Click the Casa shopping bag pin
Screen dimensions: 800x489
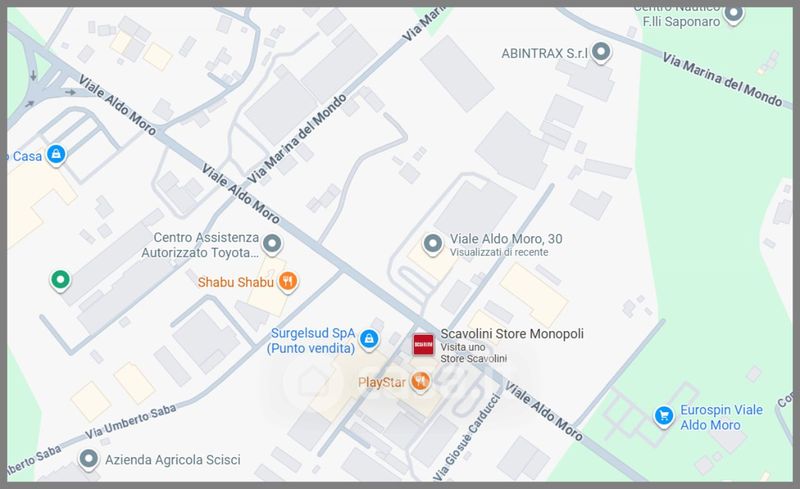pos(56,154)
